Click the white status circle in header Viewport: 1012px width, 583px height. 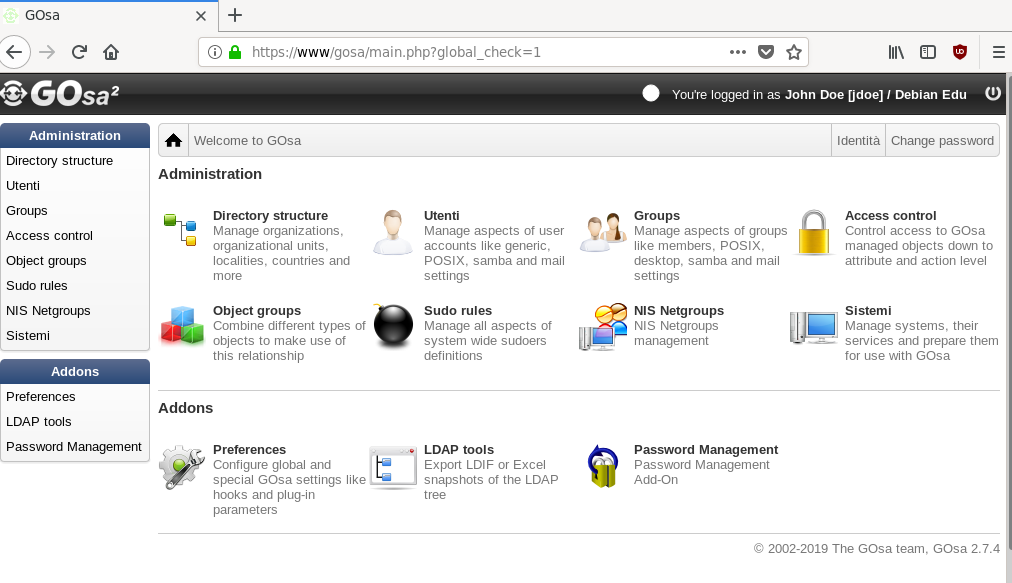tap(651, 94)
